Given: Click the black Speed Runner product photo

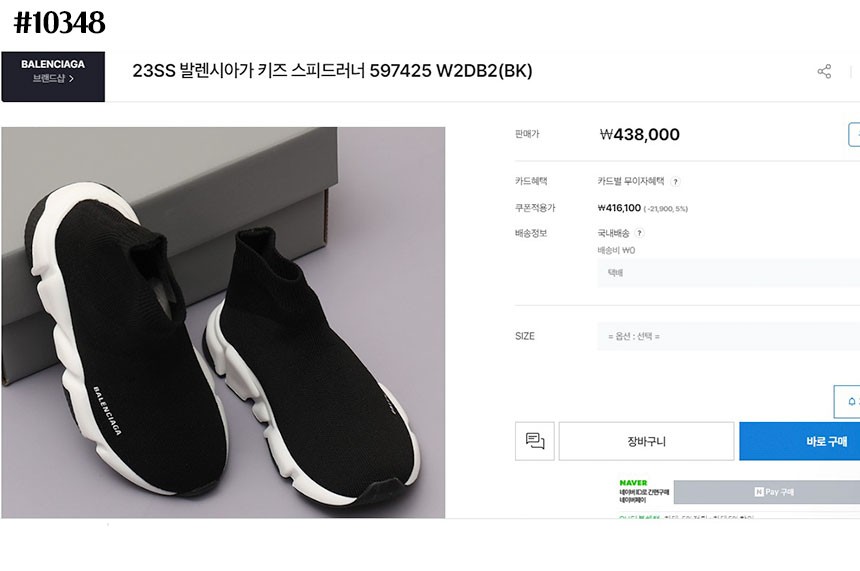Looking at the screenshot, I should pyautogui.click(x=223, y=322).
